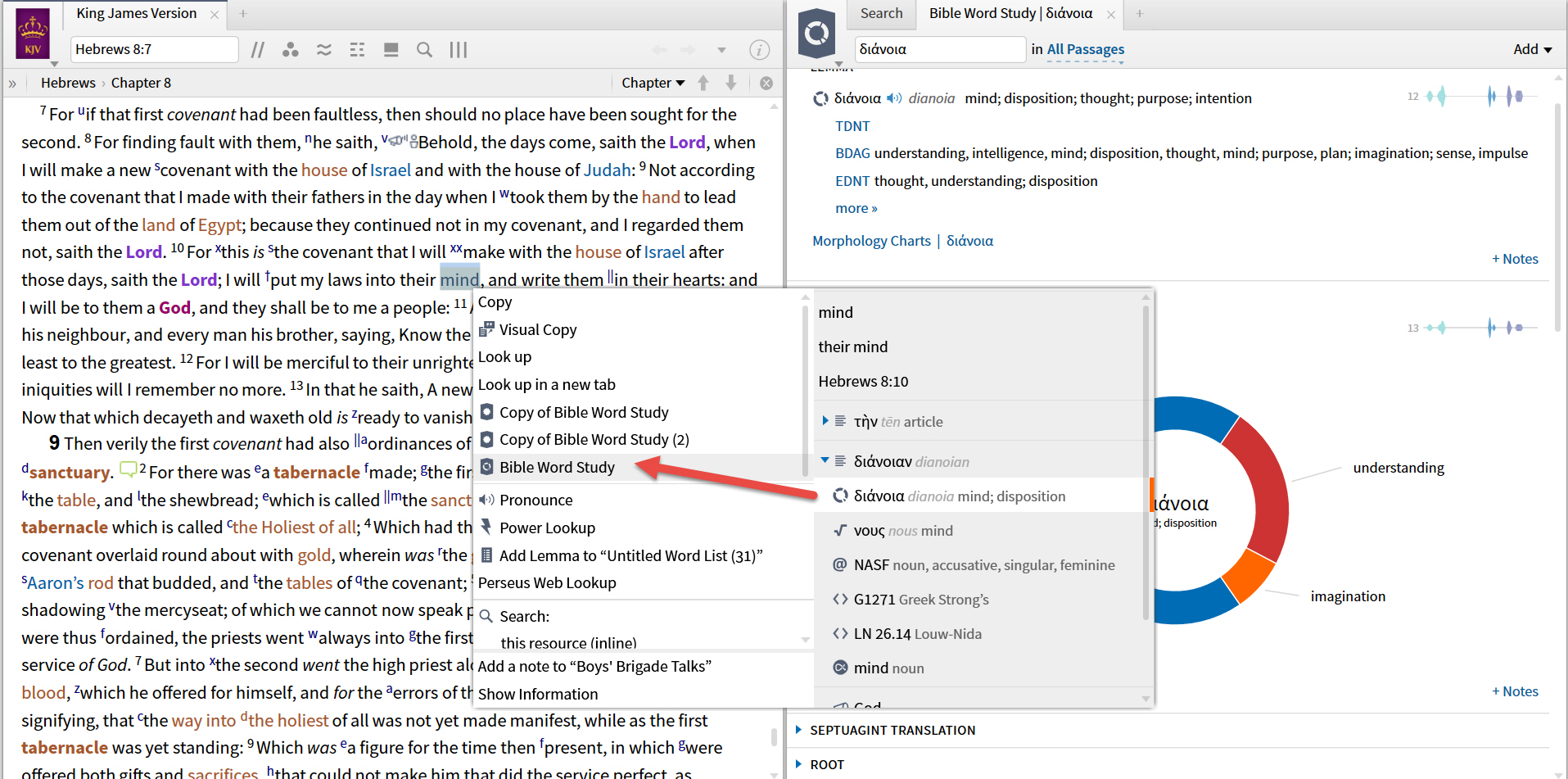Viewport: 1568px width, 779px height.
Task: Click the three-column view icon
Action: coord(459,50)
